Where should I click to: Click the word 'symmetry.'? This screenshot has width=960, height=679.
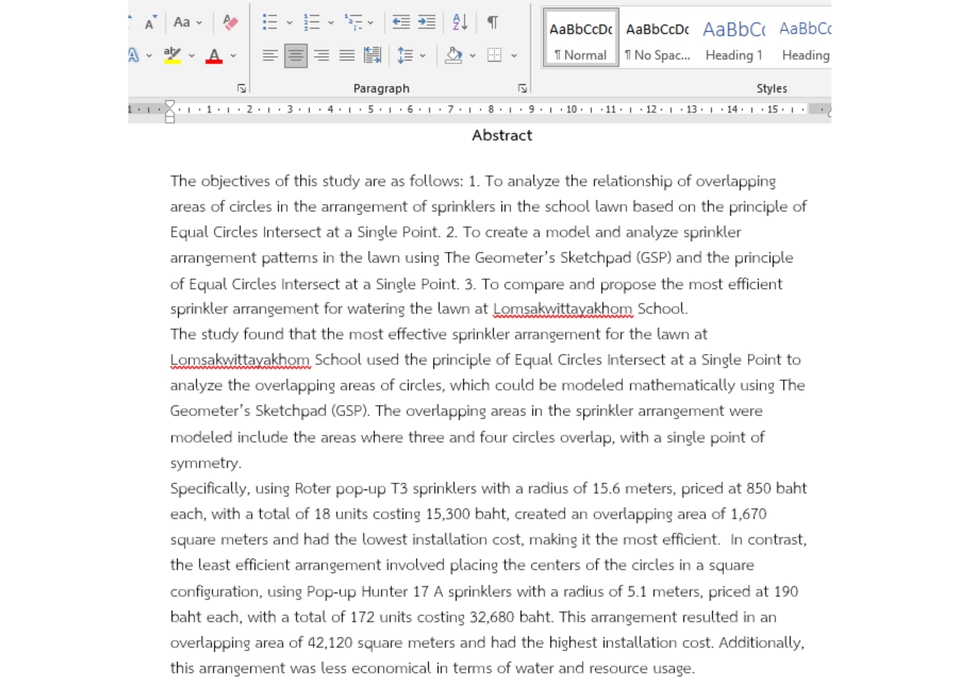coord(206,463)
